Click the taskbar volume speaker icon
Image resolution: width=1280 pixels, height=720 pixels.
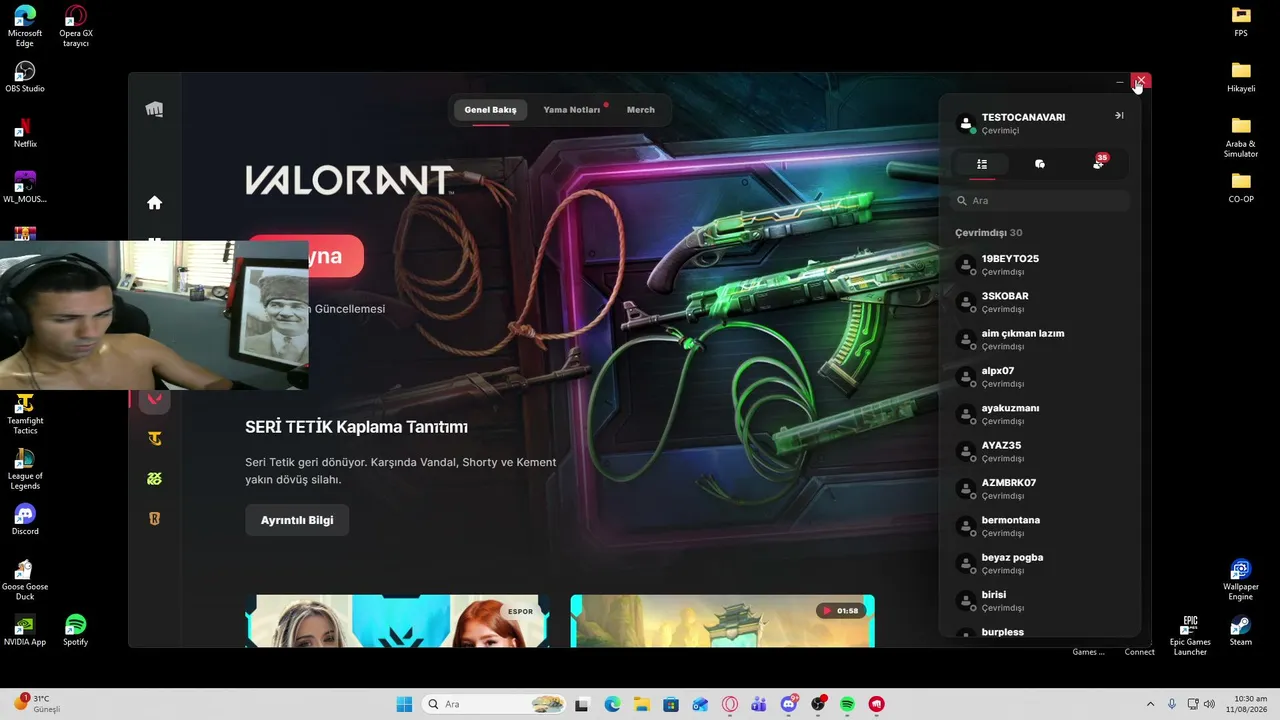point(1209,704)
